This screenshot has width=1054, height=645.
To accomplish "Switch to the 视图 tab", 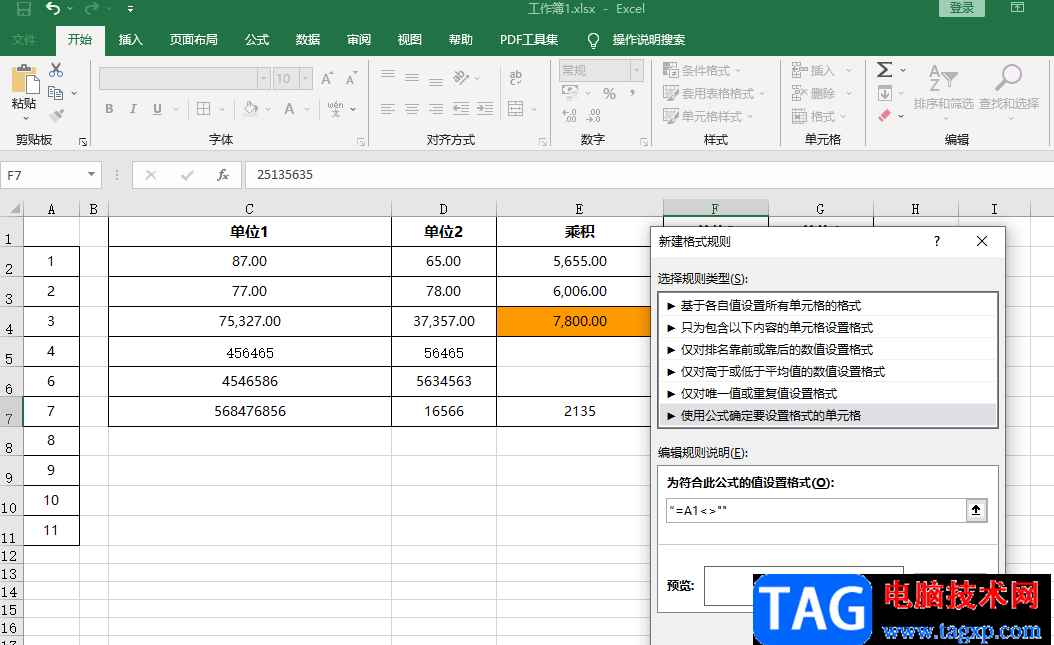I will [409, 40].
